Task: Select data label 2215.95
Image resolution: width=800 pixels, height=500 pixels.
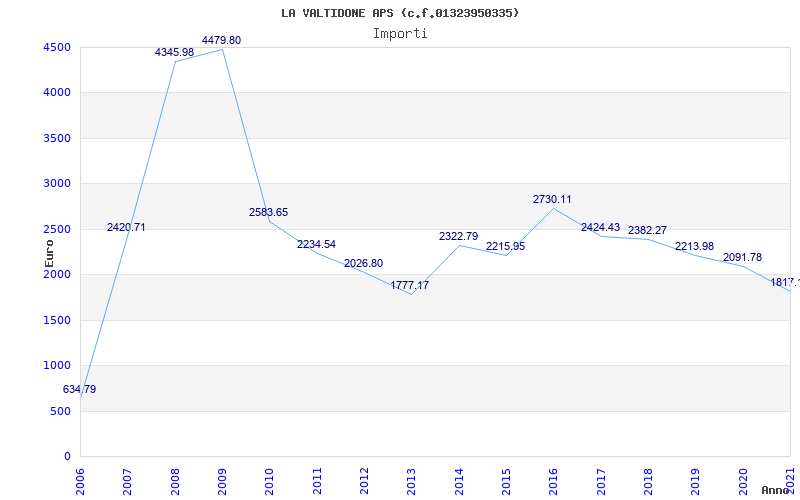Action: point(506,246)
